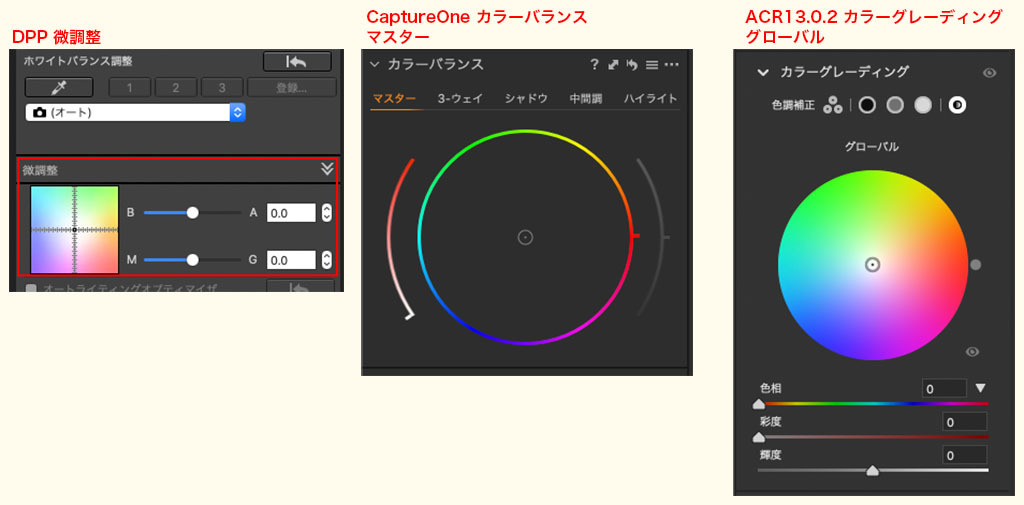
Task: Open the Capture One presets list icon
Action: coord(651,64)
